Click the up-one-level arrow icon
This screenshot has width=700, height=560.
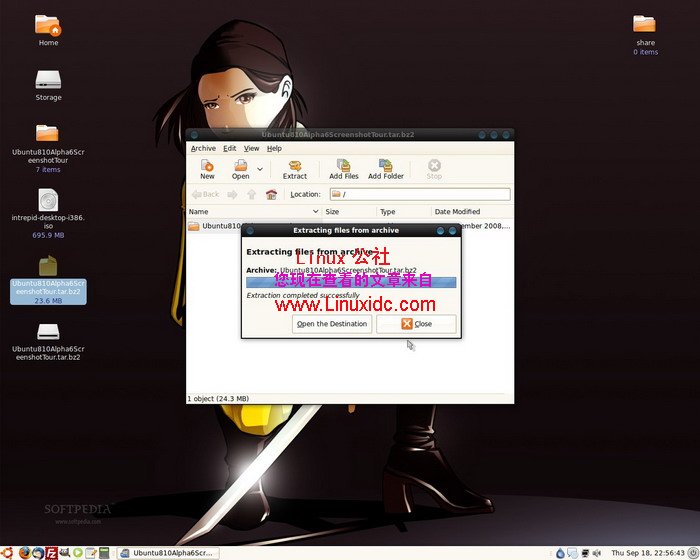click(251, 194)
